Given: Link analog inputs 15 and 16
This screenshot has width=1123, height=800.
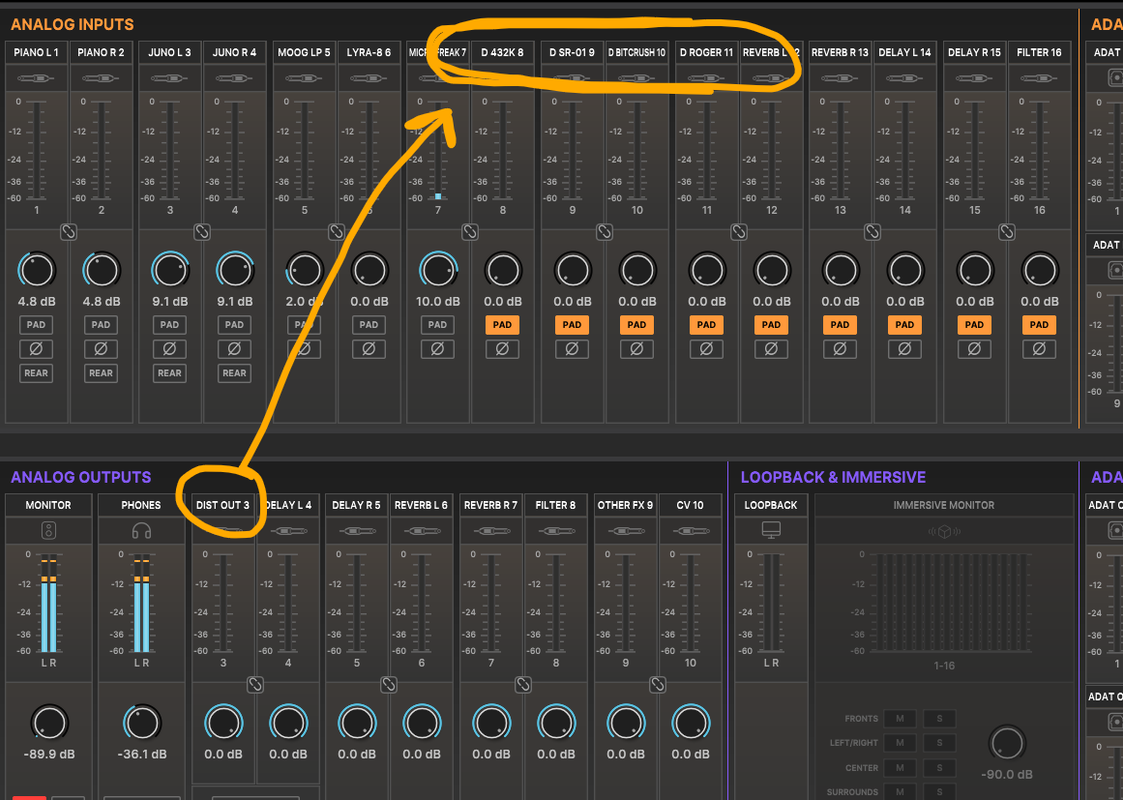Looking at the screenshot, I should pyautogui.click(x=1007, y=232).
